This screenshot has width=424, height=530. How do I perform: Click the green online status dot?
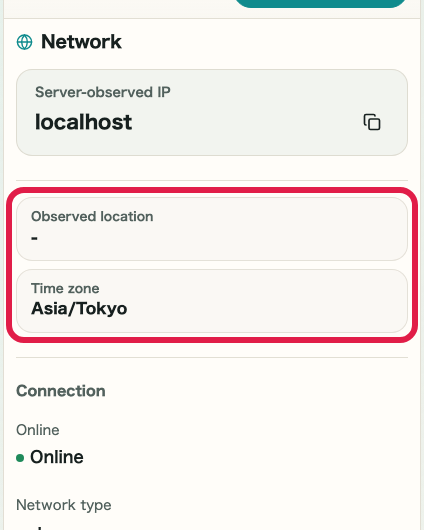tap(20, 458)
